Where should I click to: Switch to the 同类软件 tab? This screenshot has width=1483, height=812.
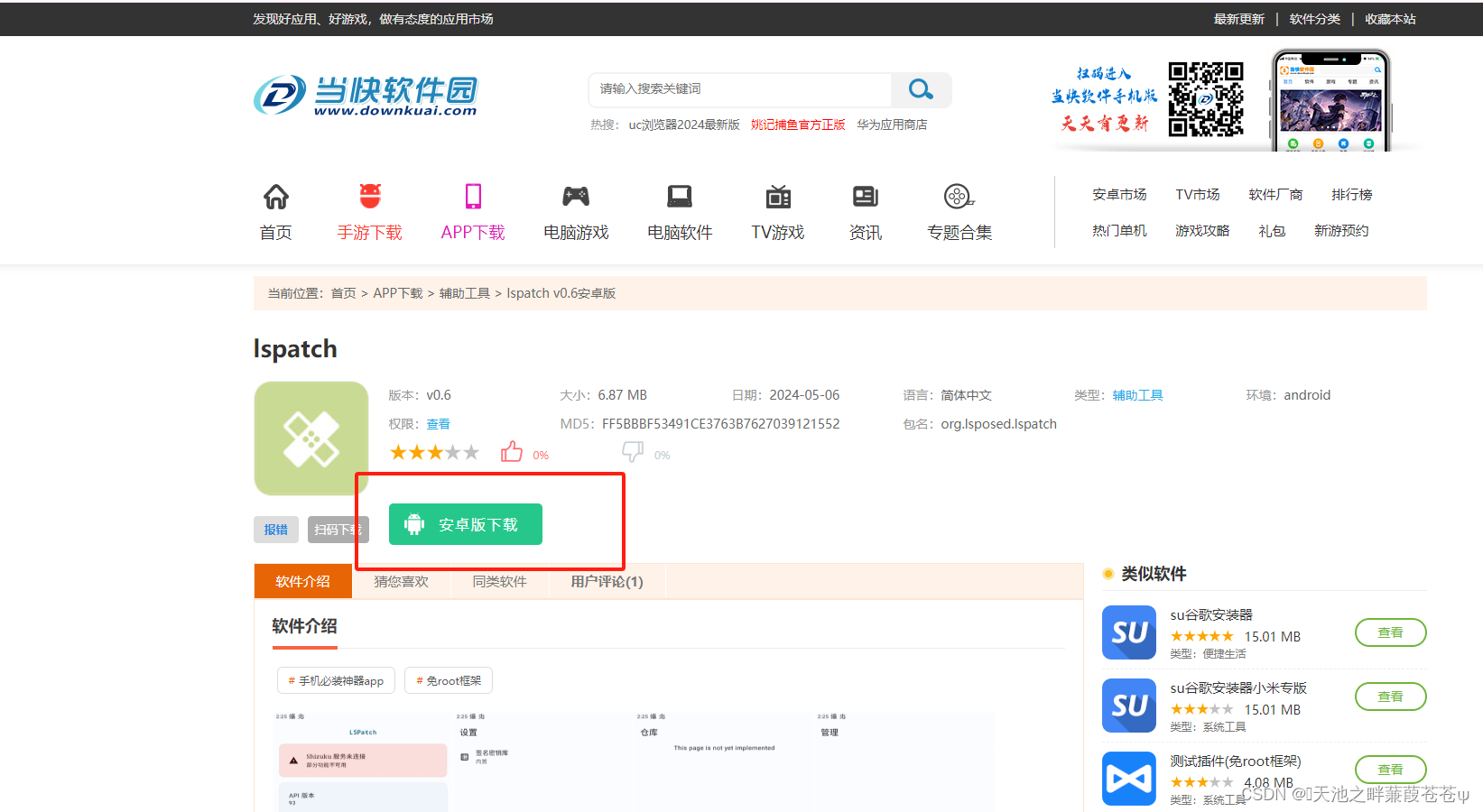click(x=500, y=581)
